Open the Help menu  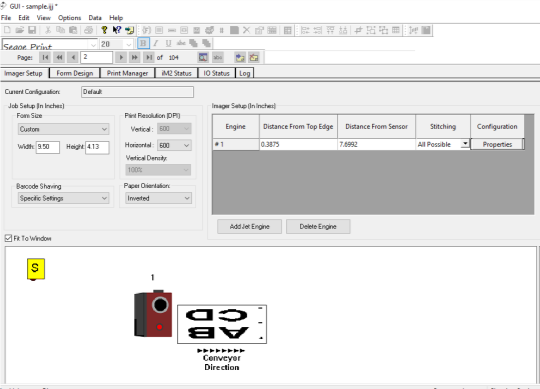click(116, 18)
